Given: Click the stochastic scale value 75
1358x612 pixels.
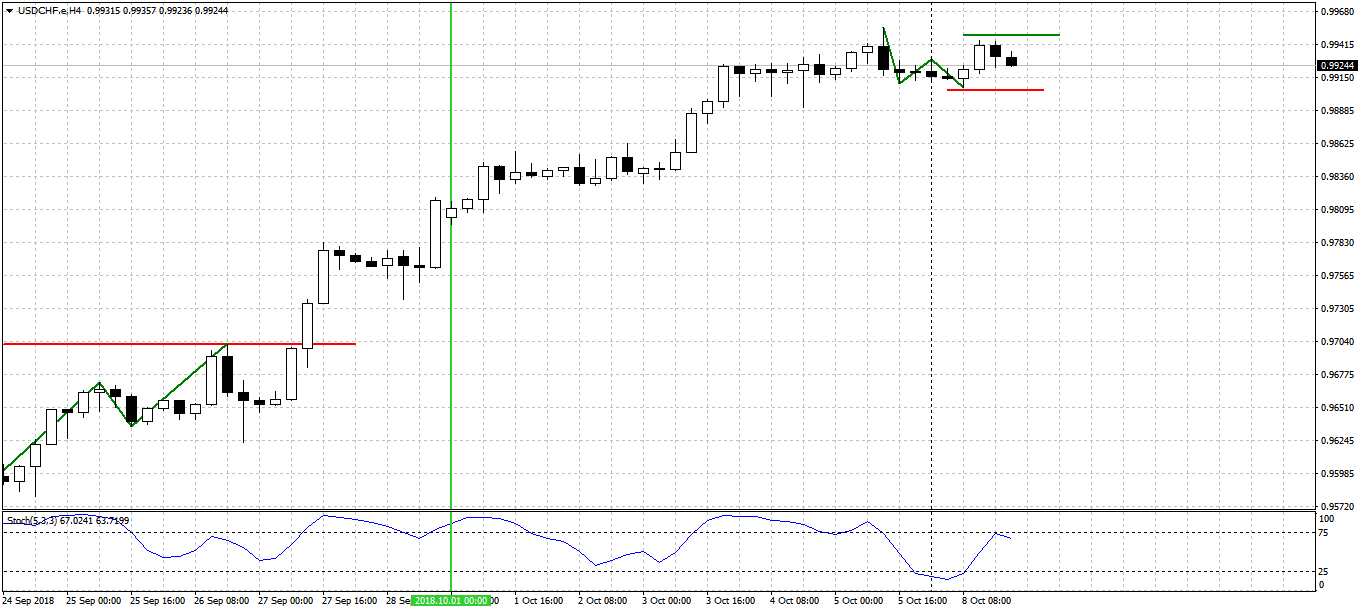Looking at the screenshot, I should click(x=1324, y=533).
